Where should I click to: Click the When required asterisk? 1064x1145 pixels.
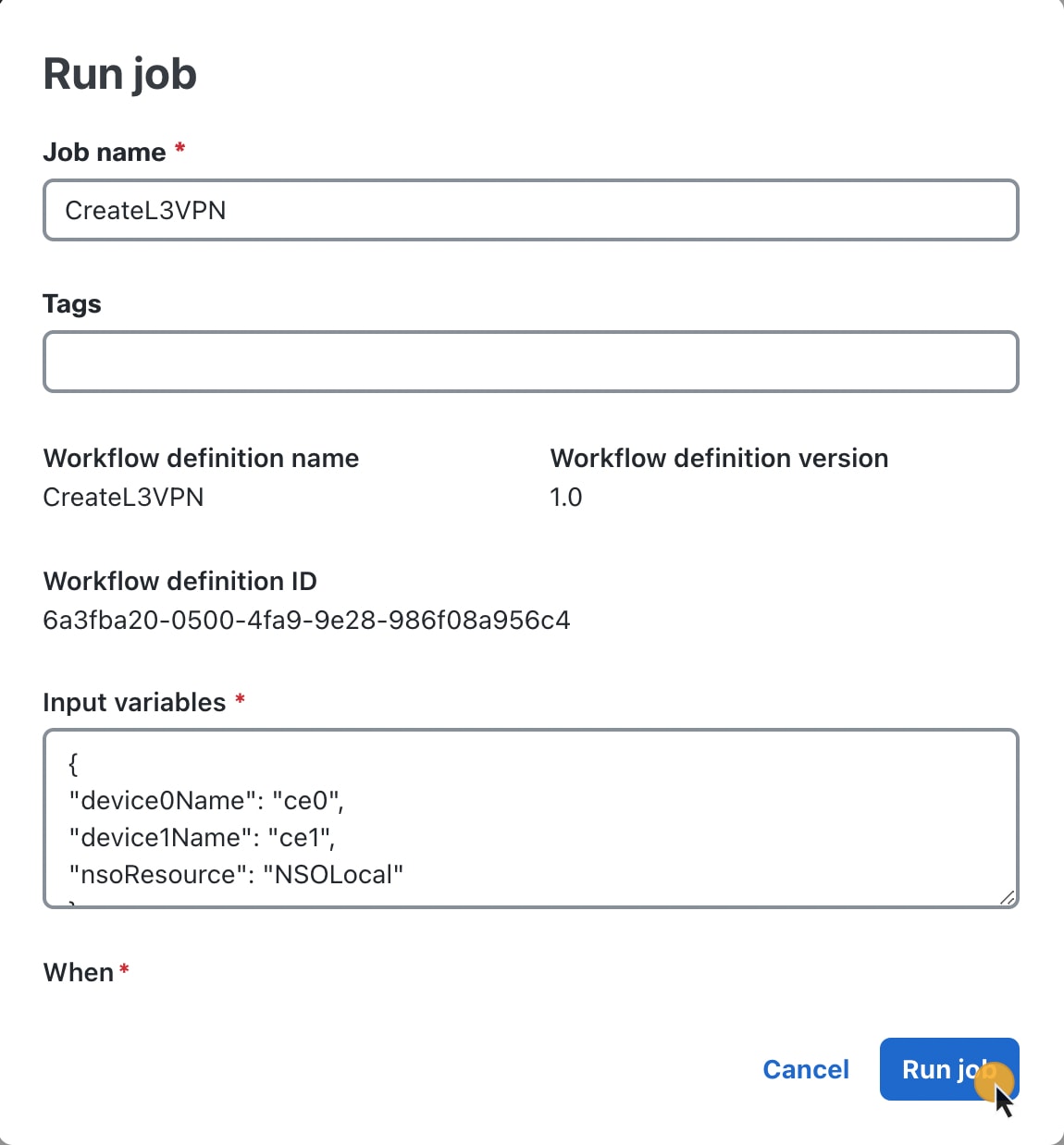click(x=124, y=968)
